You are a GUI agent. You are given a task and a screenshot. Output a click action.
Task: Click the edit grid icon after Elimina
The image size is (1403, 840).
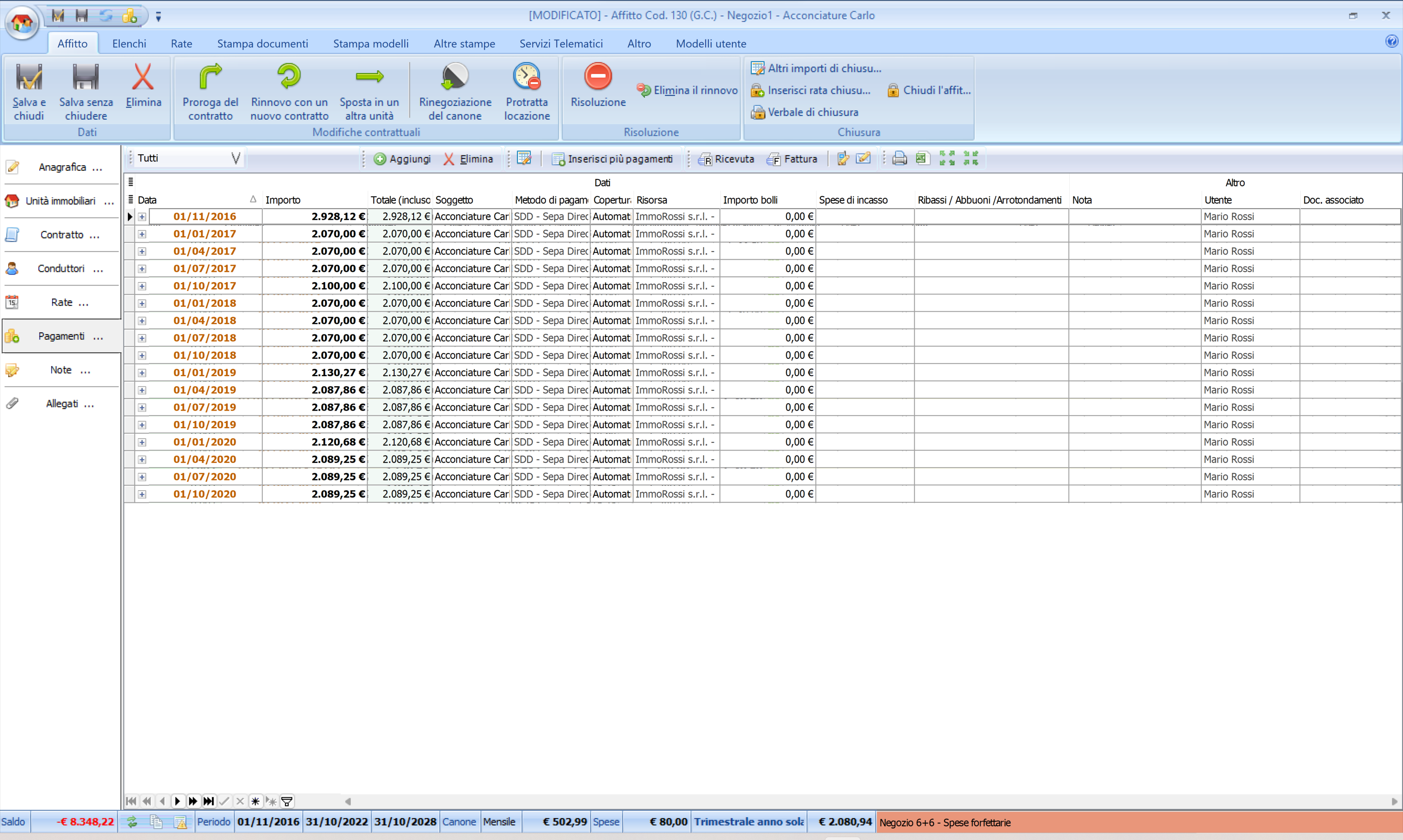[x=524, y=159]
